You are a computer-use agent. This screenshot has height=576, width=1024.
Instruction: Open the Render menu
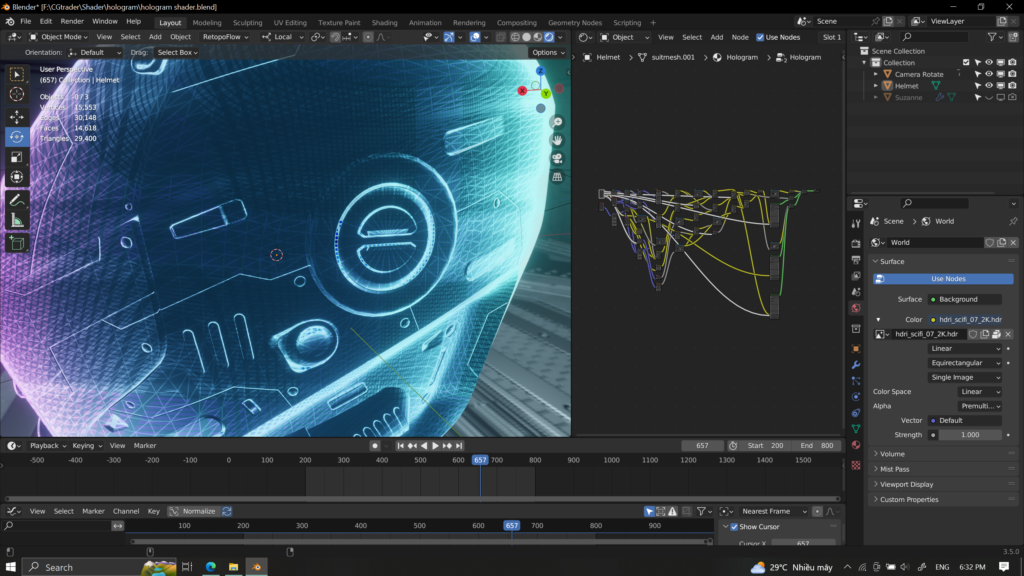[72, 21]
